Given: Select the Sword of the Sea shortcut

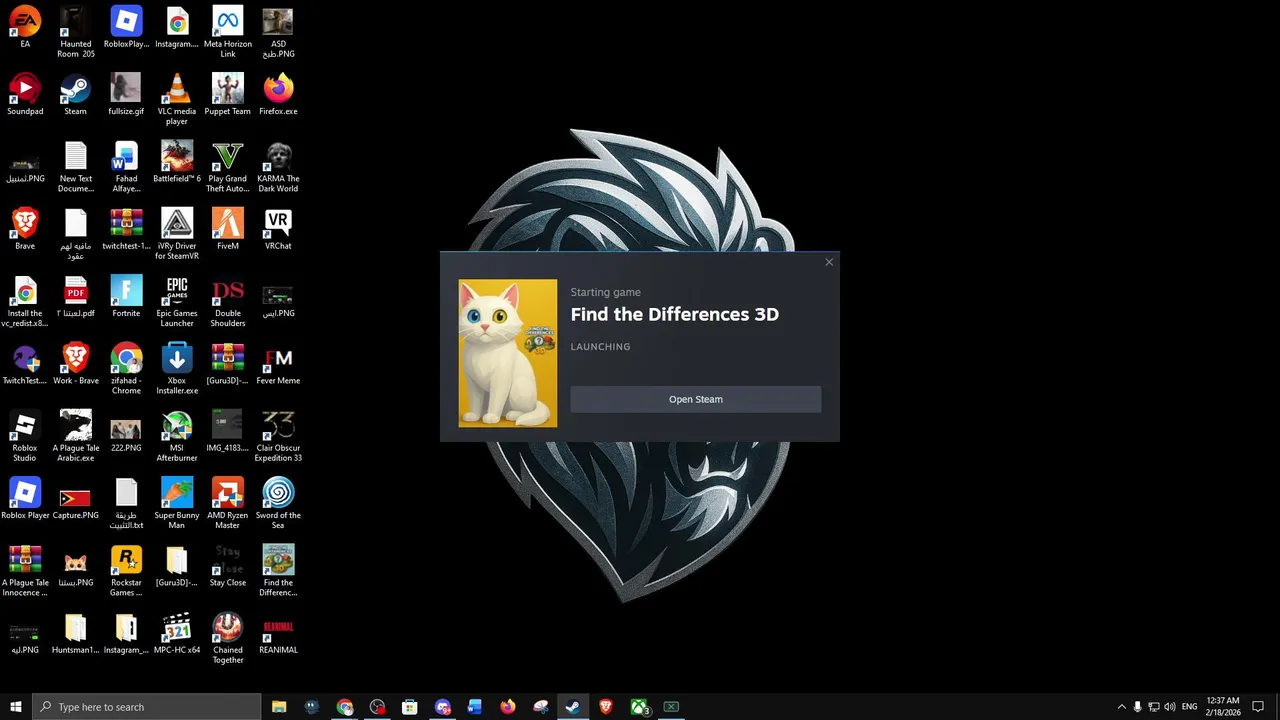Looking at the screenshot, I should [278, 503].
